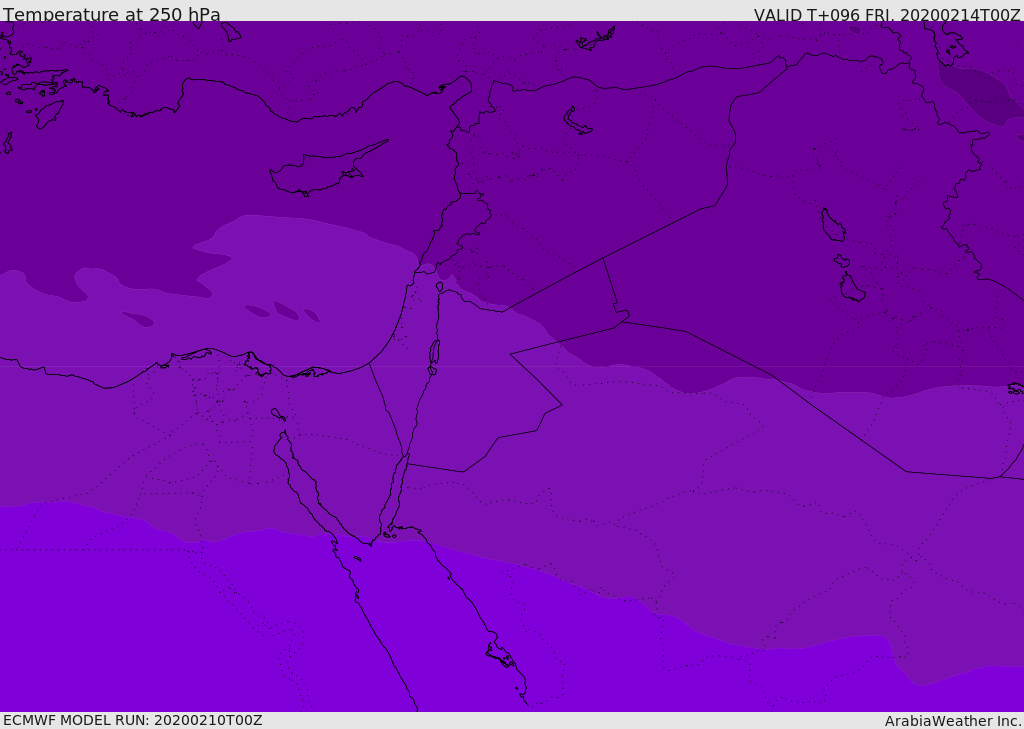The height and width of the screenshot is (729, 1024).
Task: Click the 'ArabiaWeather Inc' credit text
Action: click(x=953, y=721)
